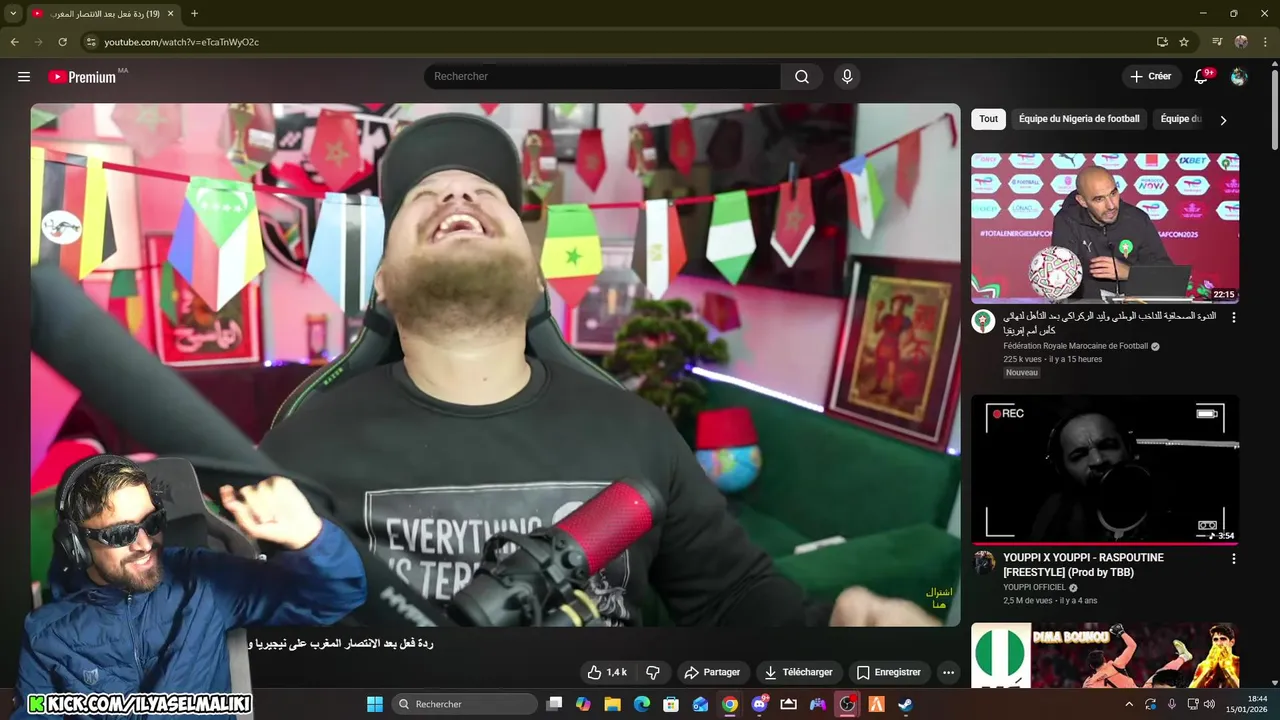1280x720 pixels.
Task: Open Windows Start menu
Action: coord(374,704)
